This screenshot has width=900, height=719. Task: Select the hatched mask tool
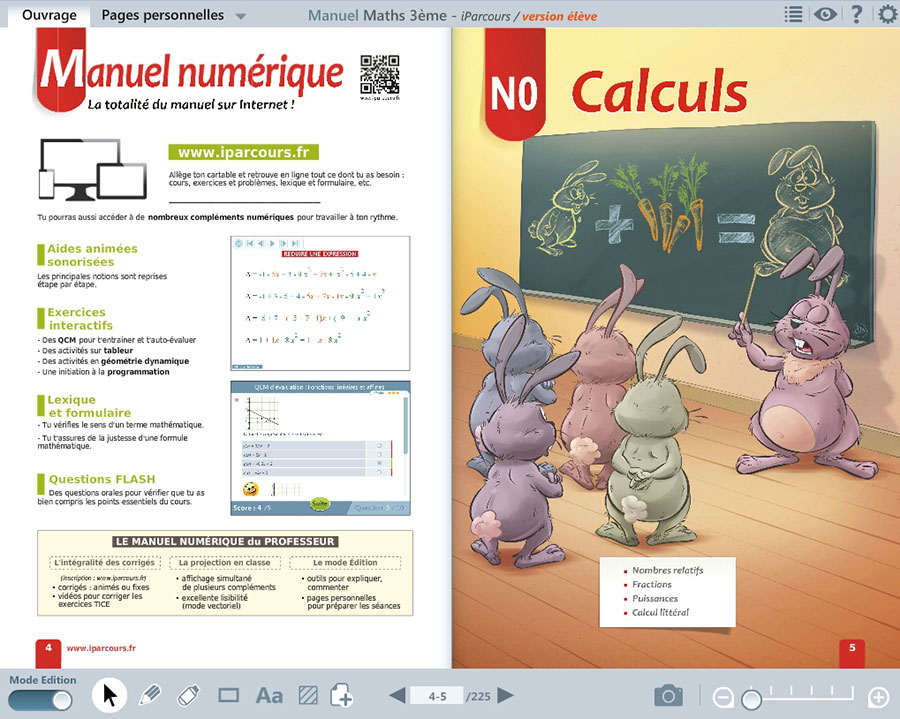click(x=308, y=695)
